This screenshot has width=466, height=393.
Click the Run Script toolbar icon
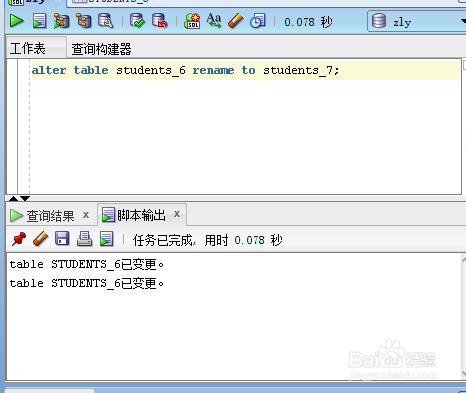pyautogui.click(x=39, y=21)
